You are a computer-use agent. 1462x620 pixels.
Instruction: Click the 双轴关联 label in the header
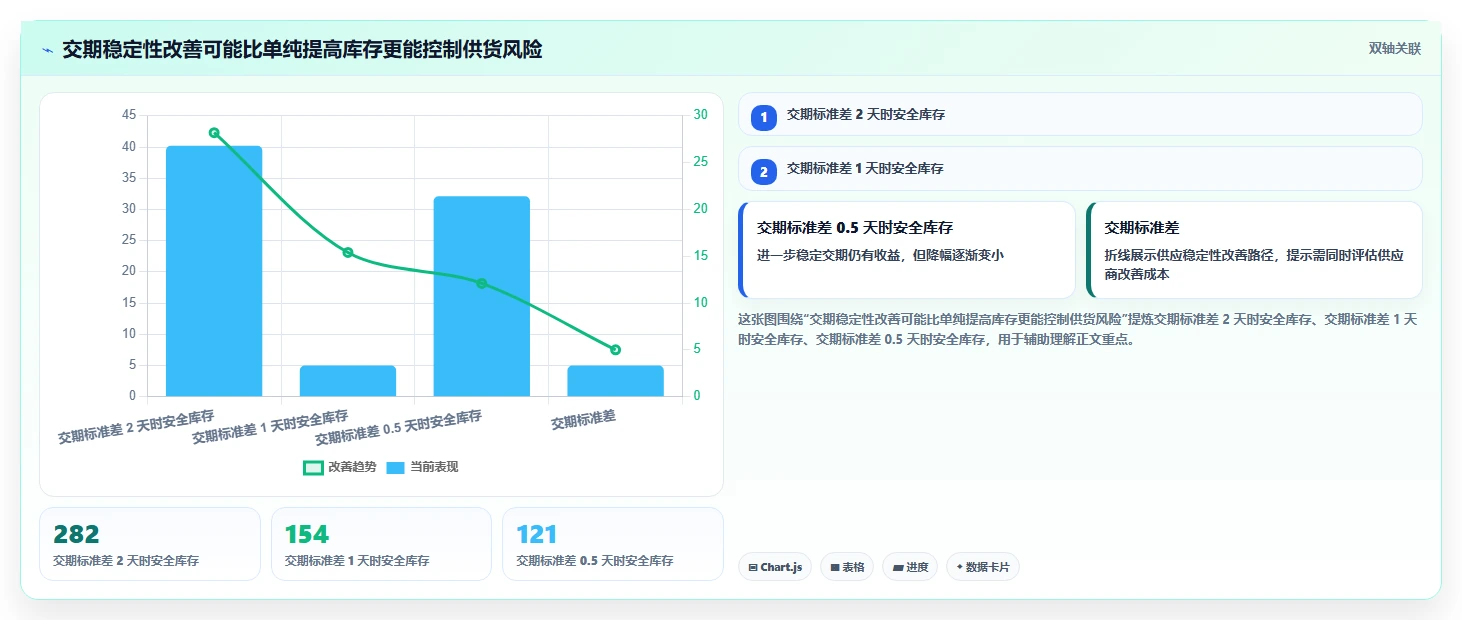click(x=1394, y=49)
